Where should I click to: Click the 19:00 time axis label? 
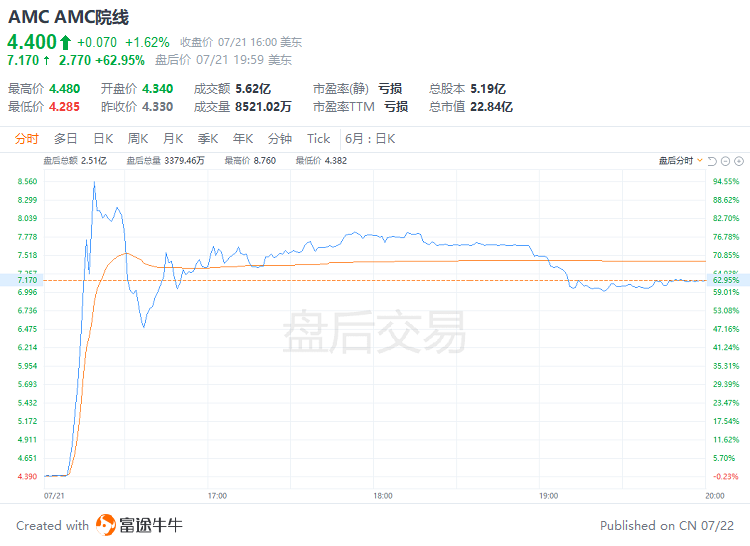[x=549, y=496]
